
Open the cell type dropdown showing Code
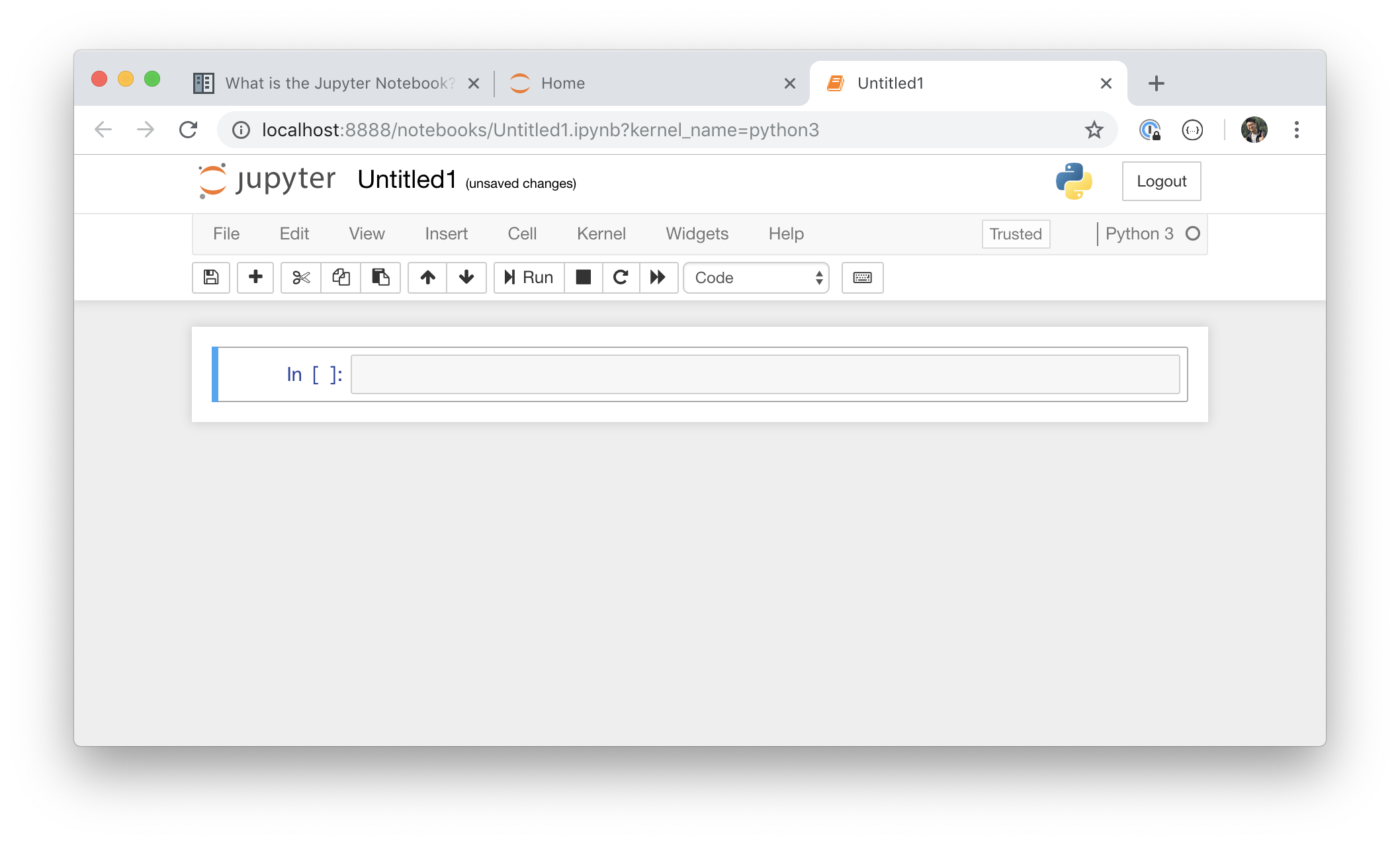coord(756,278)
